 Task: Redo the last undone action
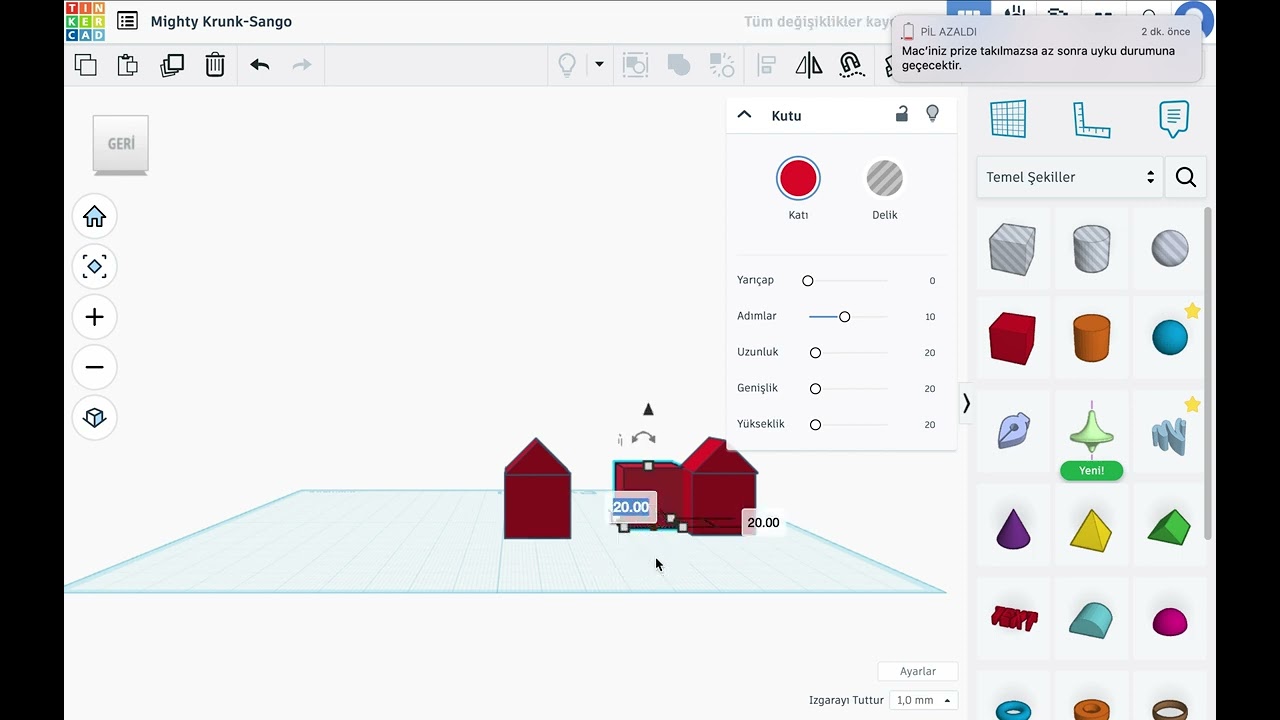pos(301,65)
